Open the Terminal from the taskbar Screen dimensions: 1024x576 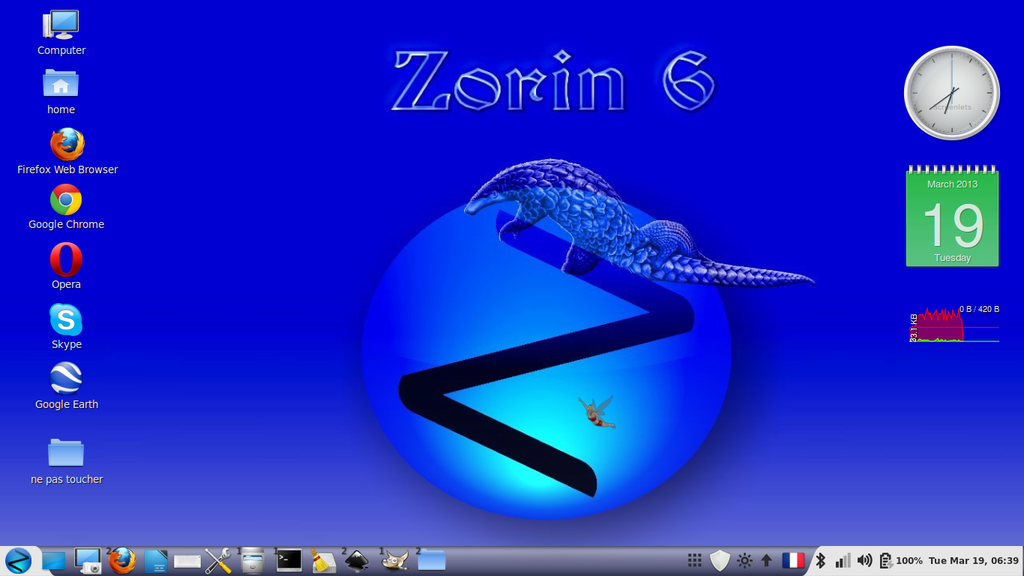pyautogui.click(x=289, y=561)
